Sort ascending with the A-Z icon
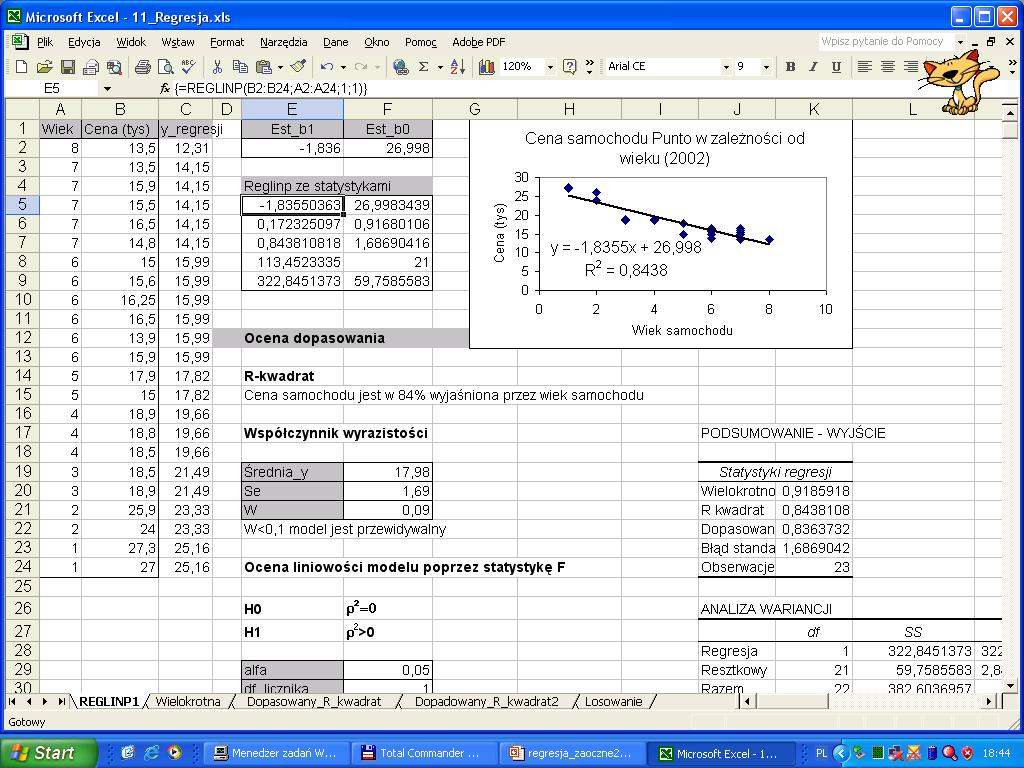 pos(458,67)
